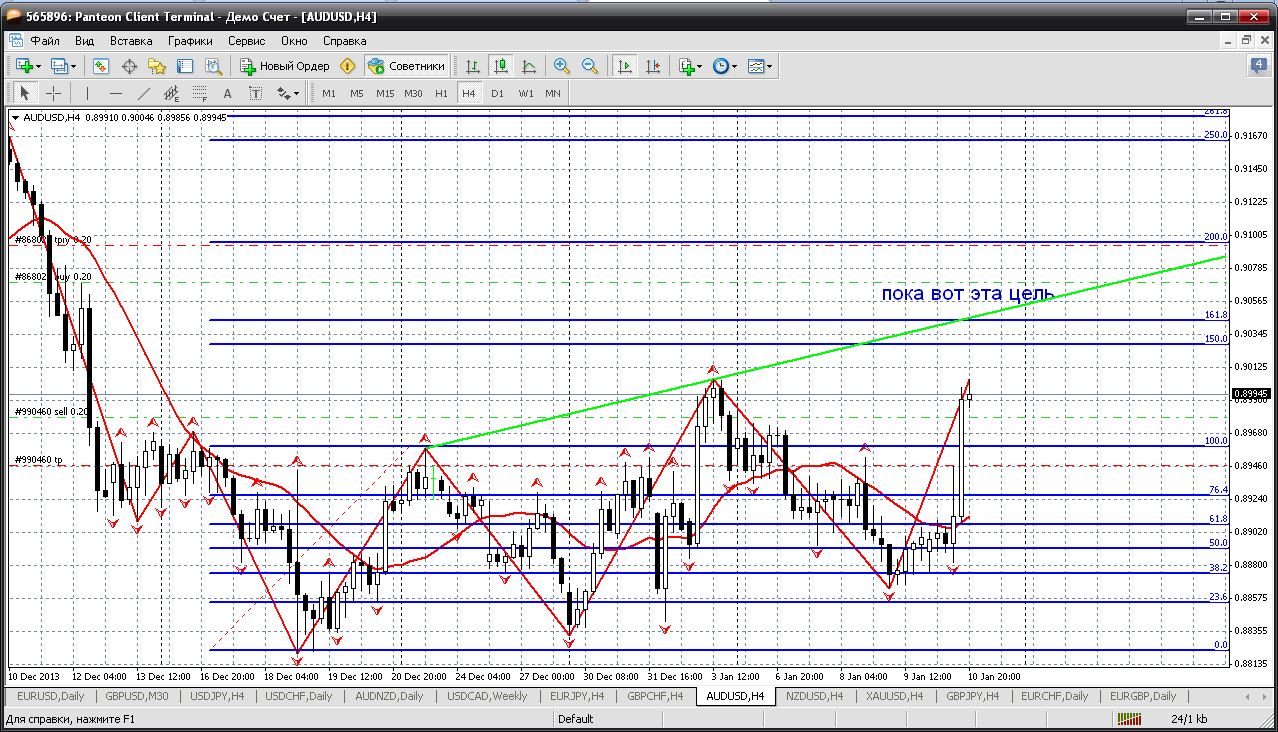Switch to H1 timeframe
The image size is (1278, 732).
pos(441,93)
